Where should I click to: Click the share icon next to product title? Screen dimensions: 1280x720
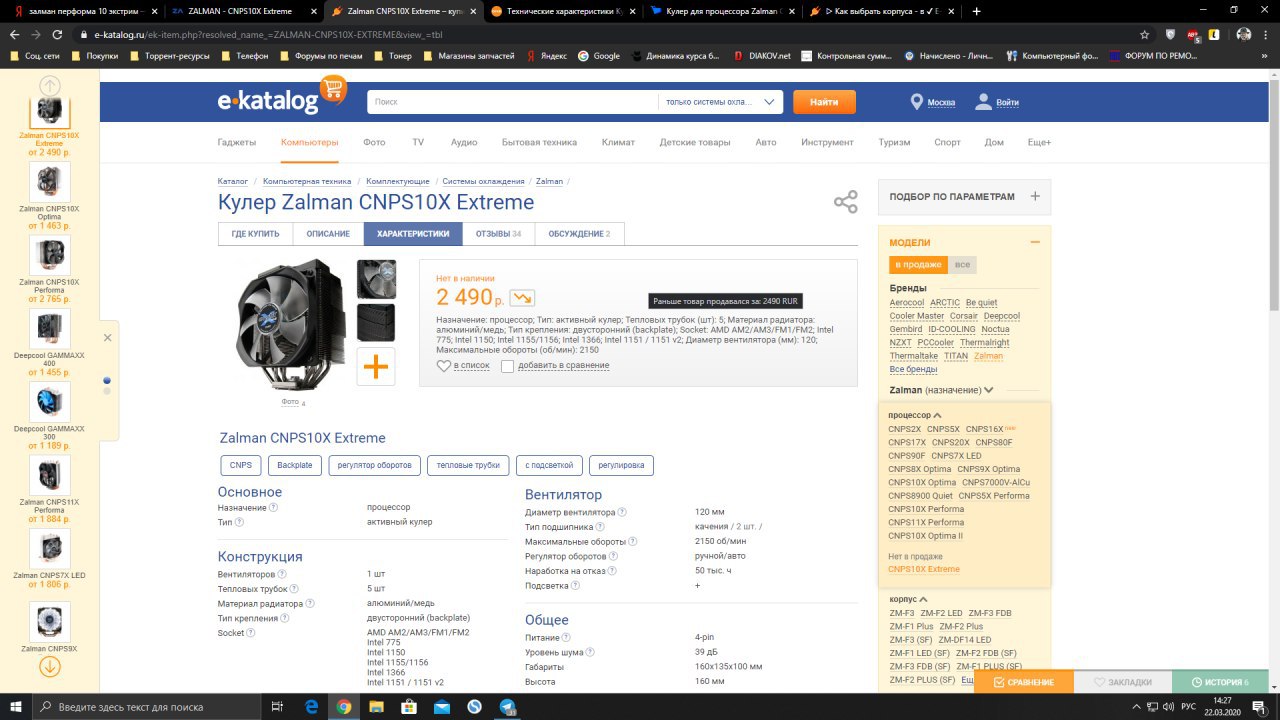846,202
